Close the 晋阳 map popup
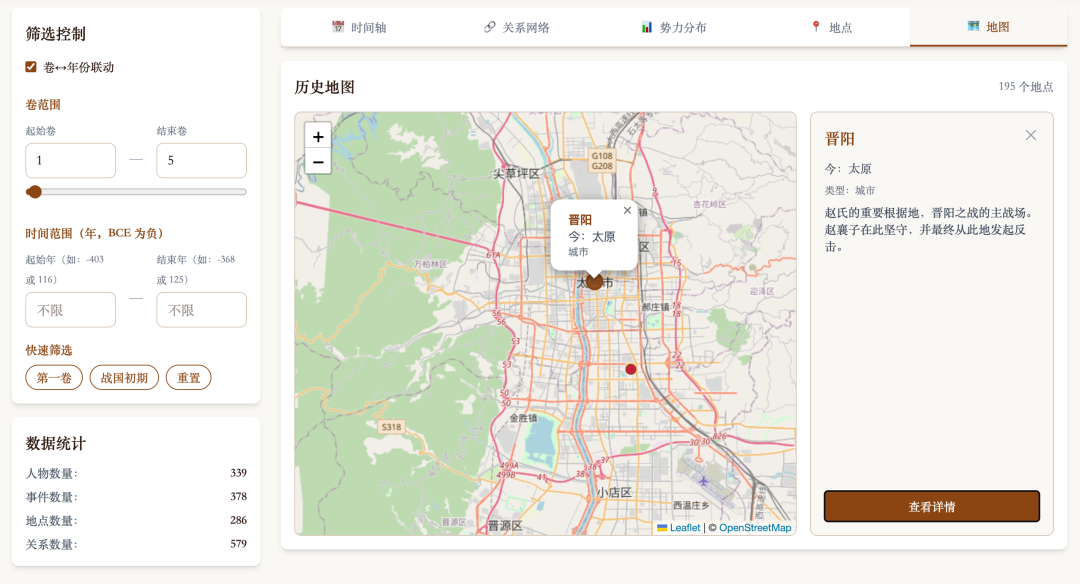This screenshot has height=584, width=1080. 627,211
